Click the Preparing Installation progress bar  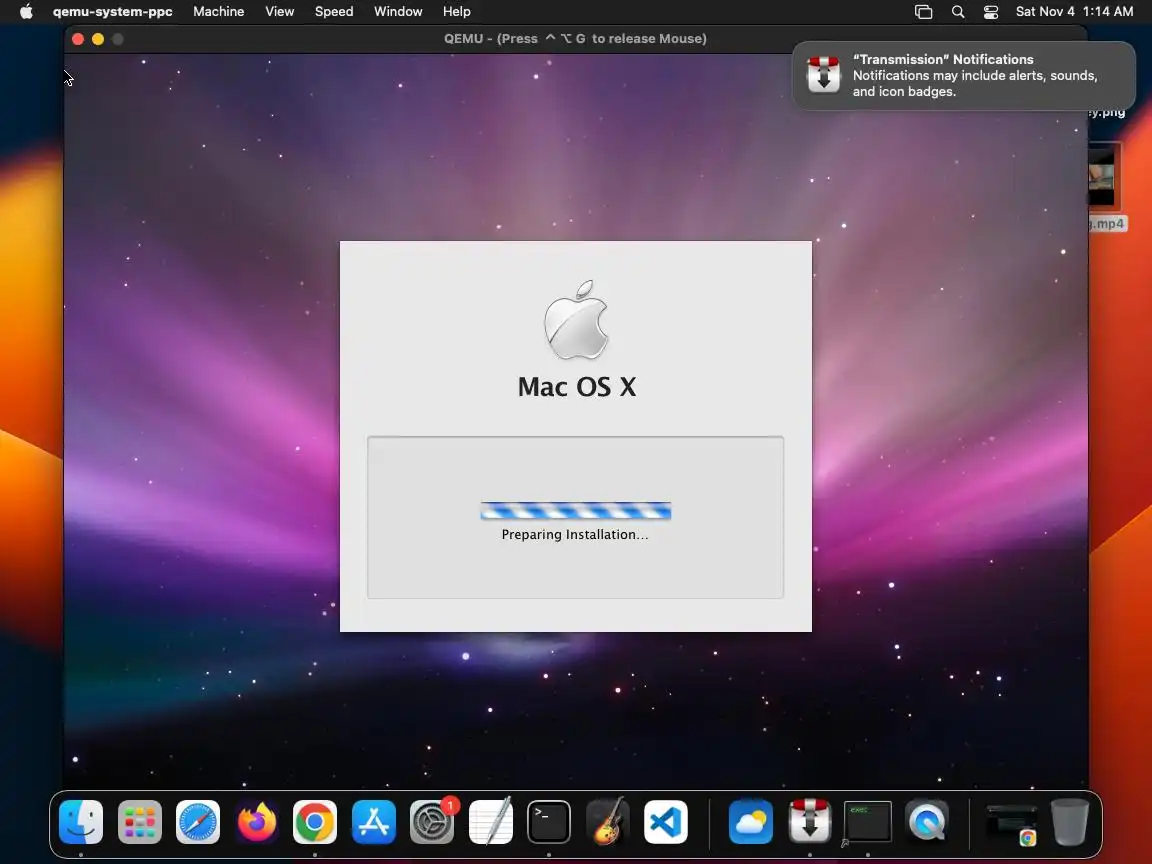[576, 511]
